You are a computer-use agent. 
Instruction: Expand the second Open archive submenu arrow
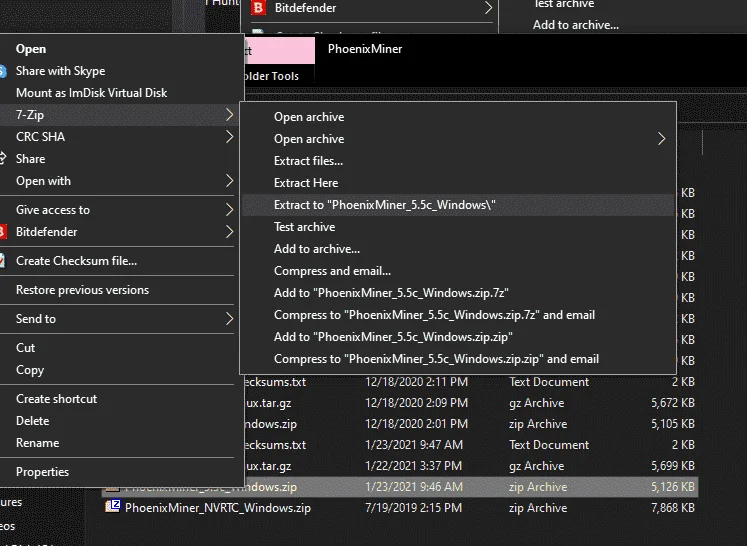tap(661, 139)
